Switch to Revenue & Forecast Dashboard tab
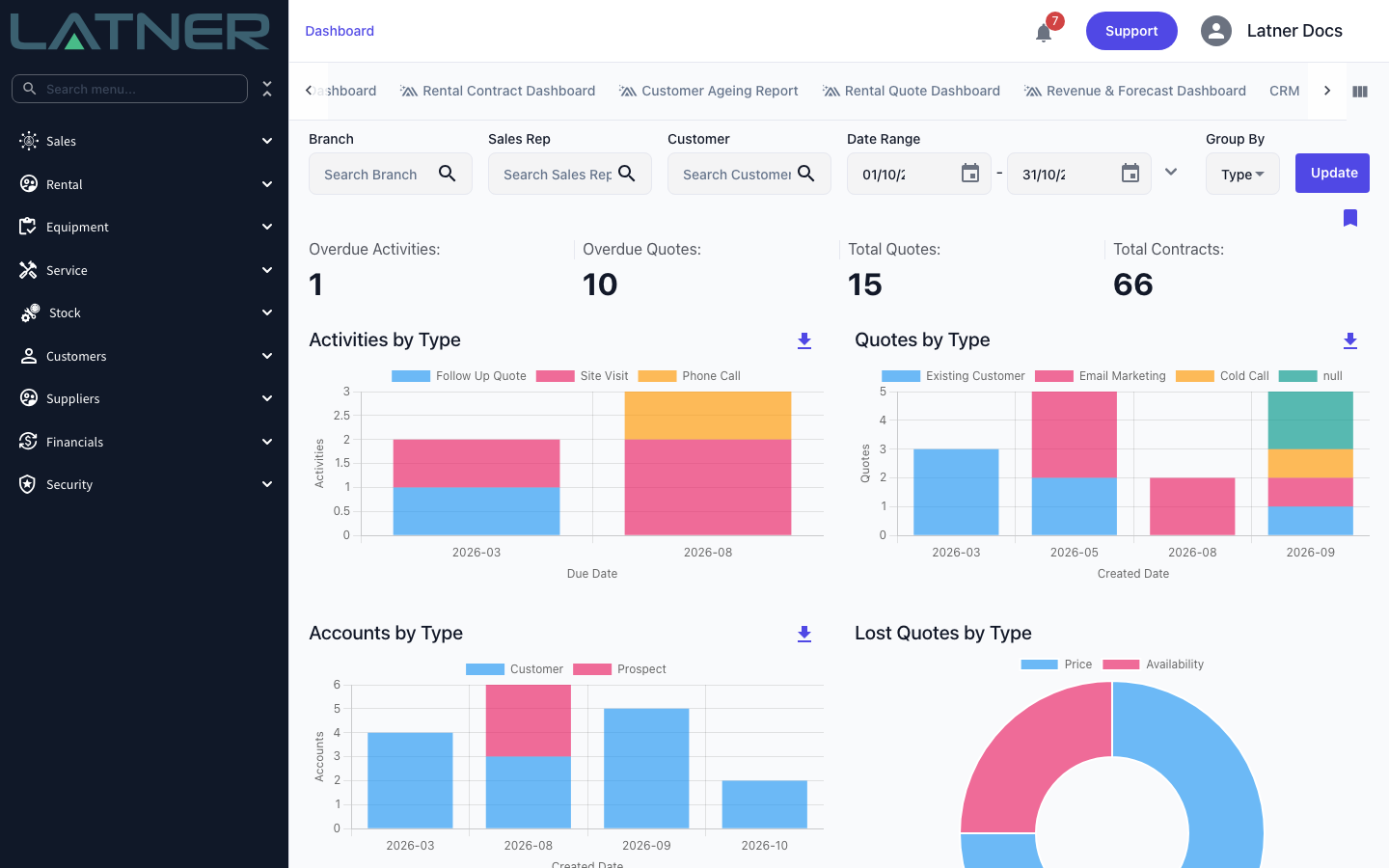The height and width of the screenshot is (868, 1389). click(1135, 91)
